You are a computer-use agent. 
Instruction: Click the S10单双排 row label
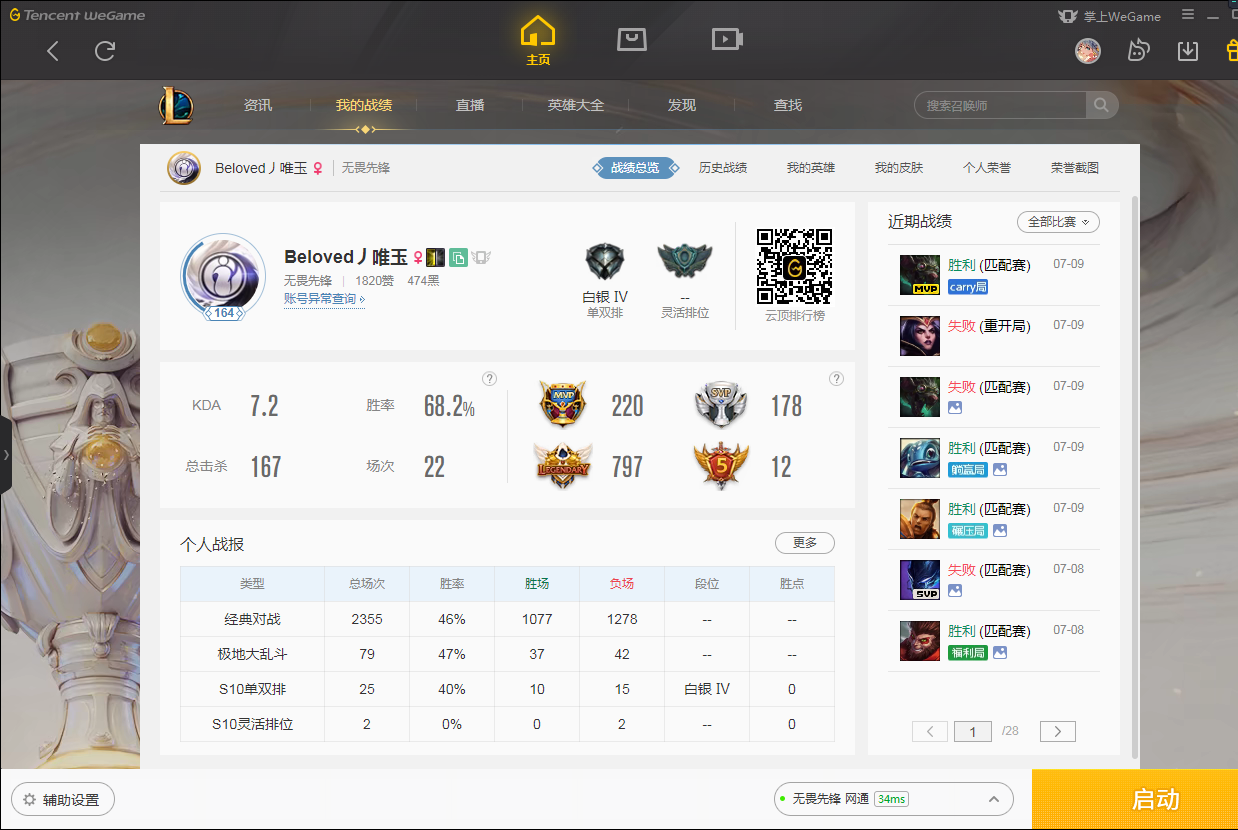[x=252, y=689]
